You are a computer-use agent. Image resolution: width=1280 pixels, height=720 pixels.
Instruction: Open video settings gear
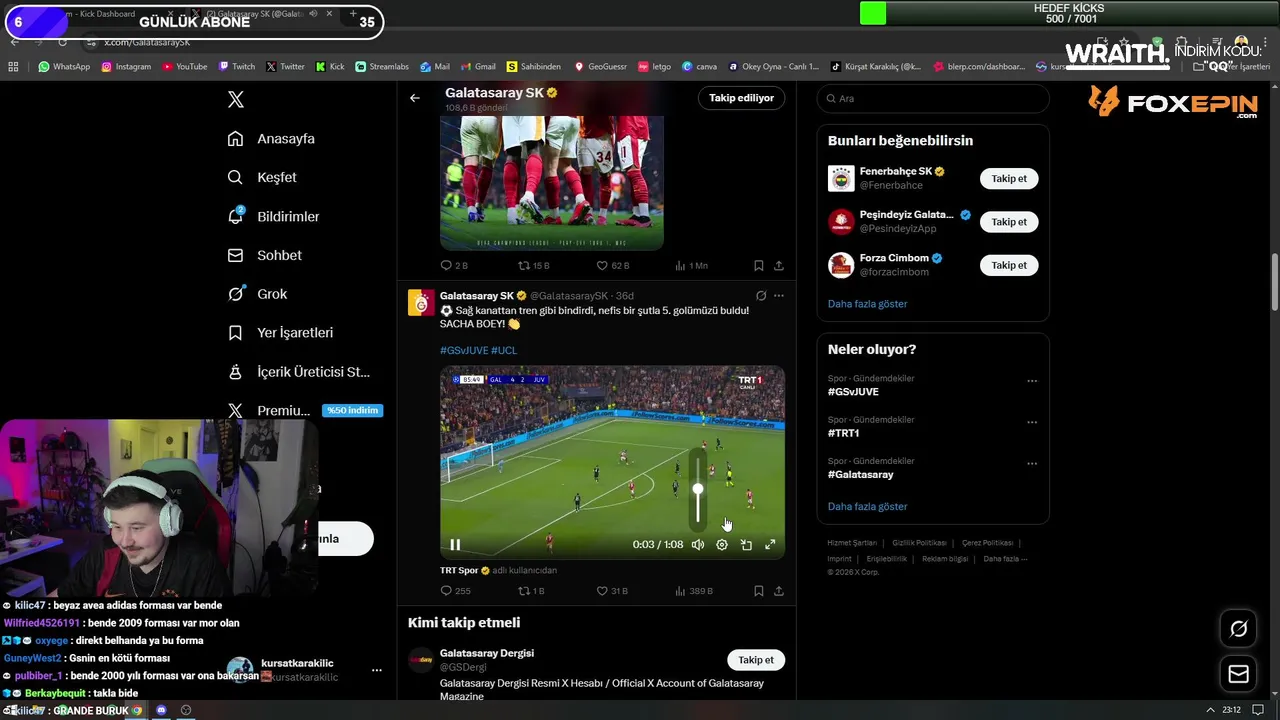(x=722, y=545)
